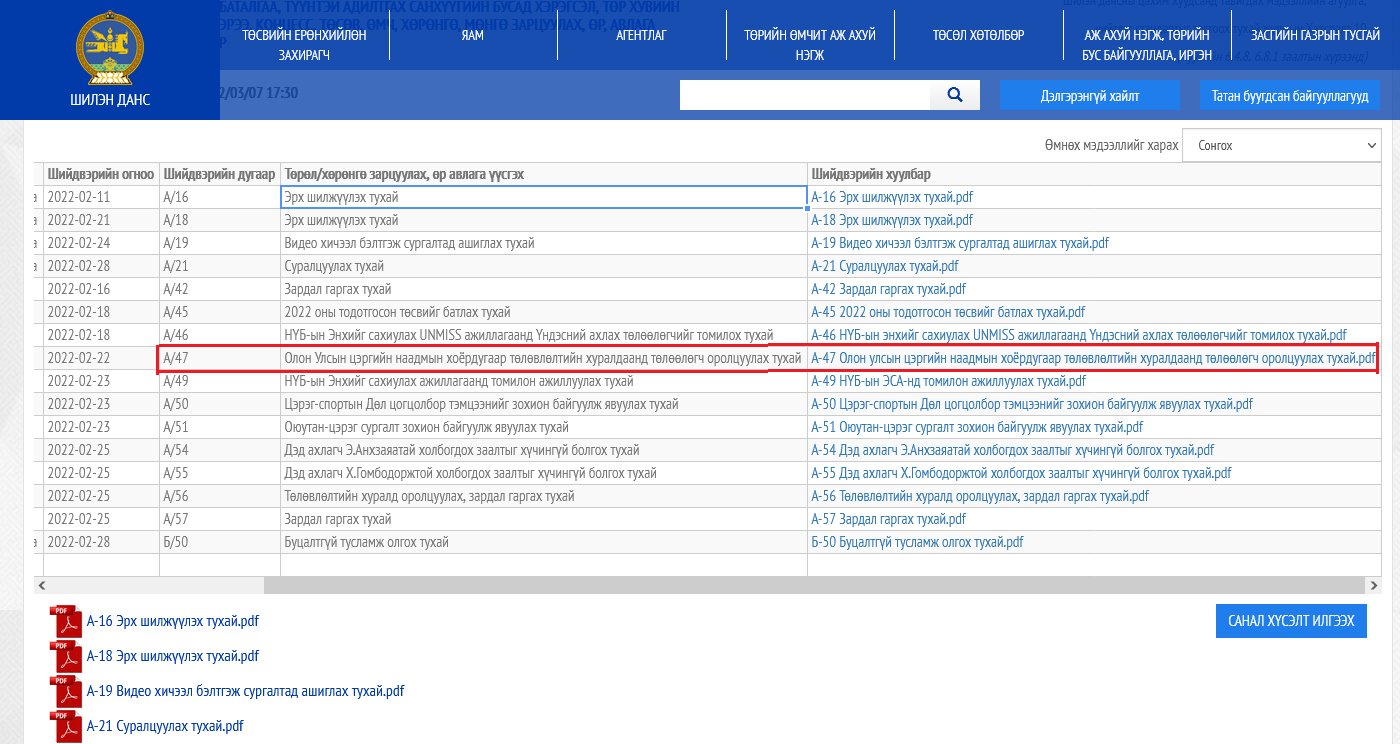Click the Дэлгэрэнгүй хайлт button
The image size is (1400, 744).
tap(1090, 95)
